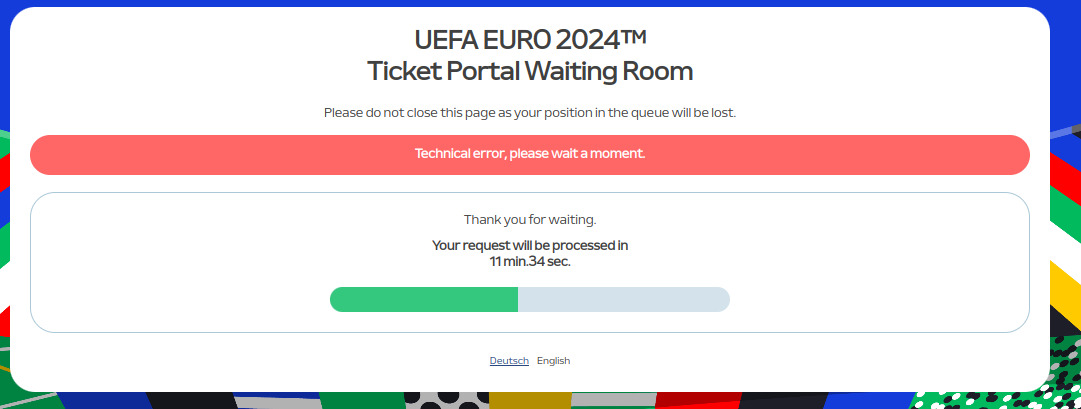Click the 'Thank you for waiting.' text
1081x409 pixels.
(x=530, y=220)
